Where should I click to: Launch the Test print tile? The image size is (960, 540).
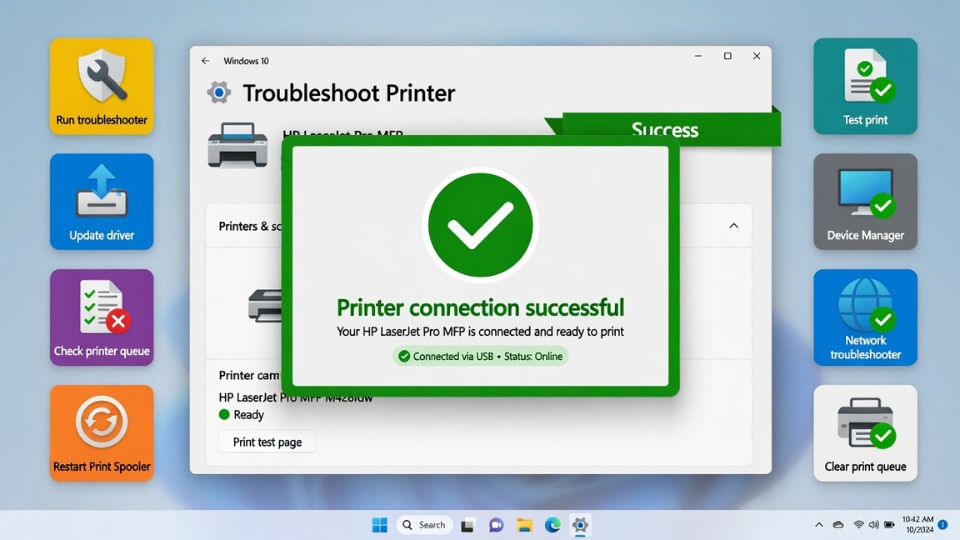[x=865, y=86]
